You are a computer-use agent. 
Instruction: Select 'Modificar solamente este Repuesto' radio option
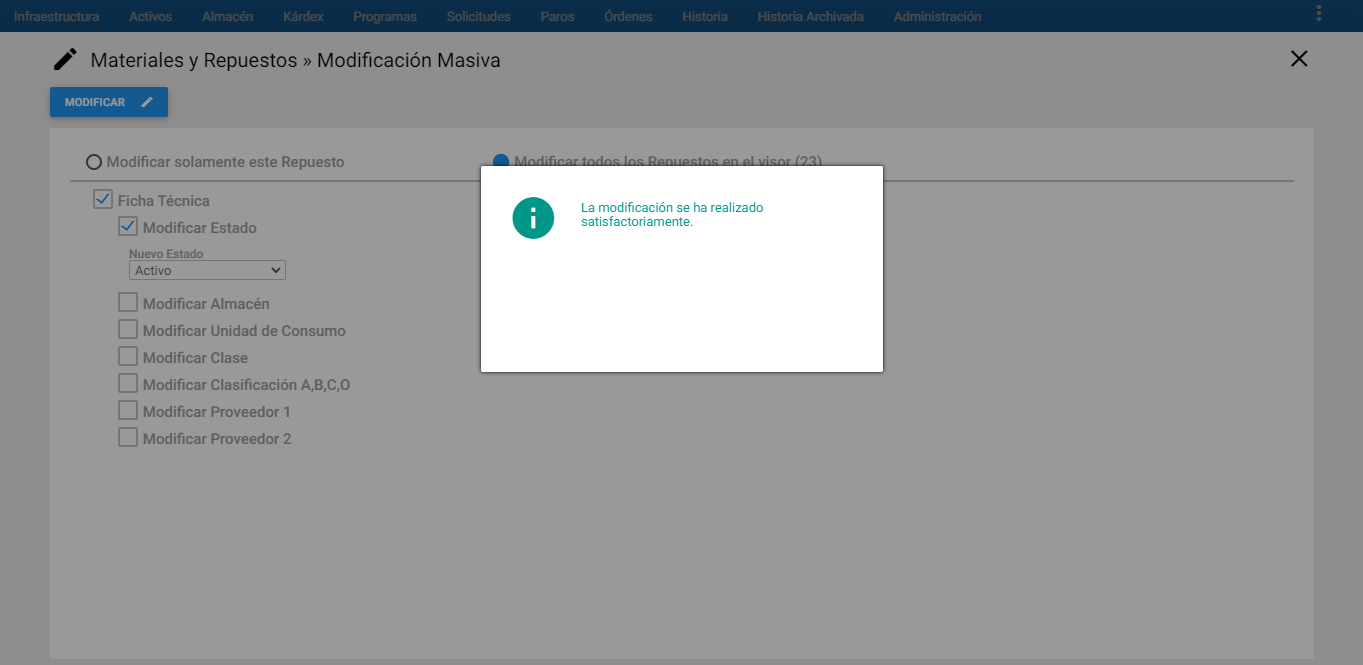pos(94,162)
